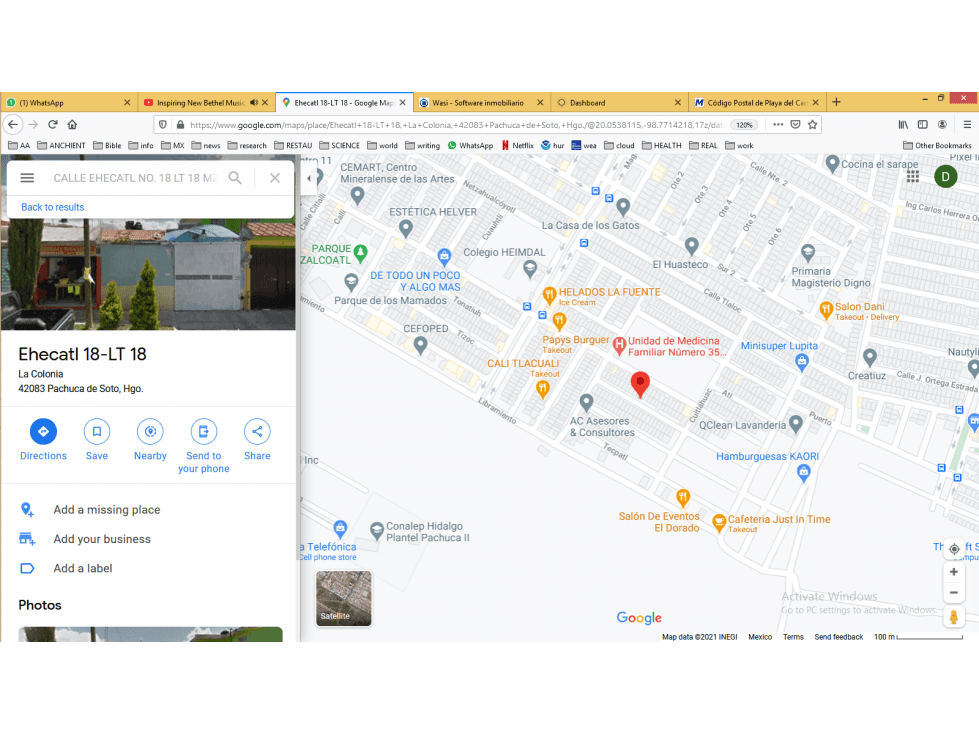This screenshot has height=734, width=979.
Task: Share the Ehecatl 18-LT 18 place
Action: [257, 431]
